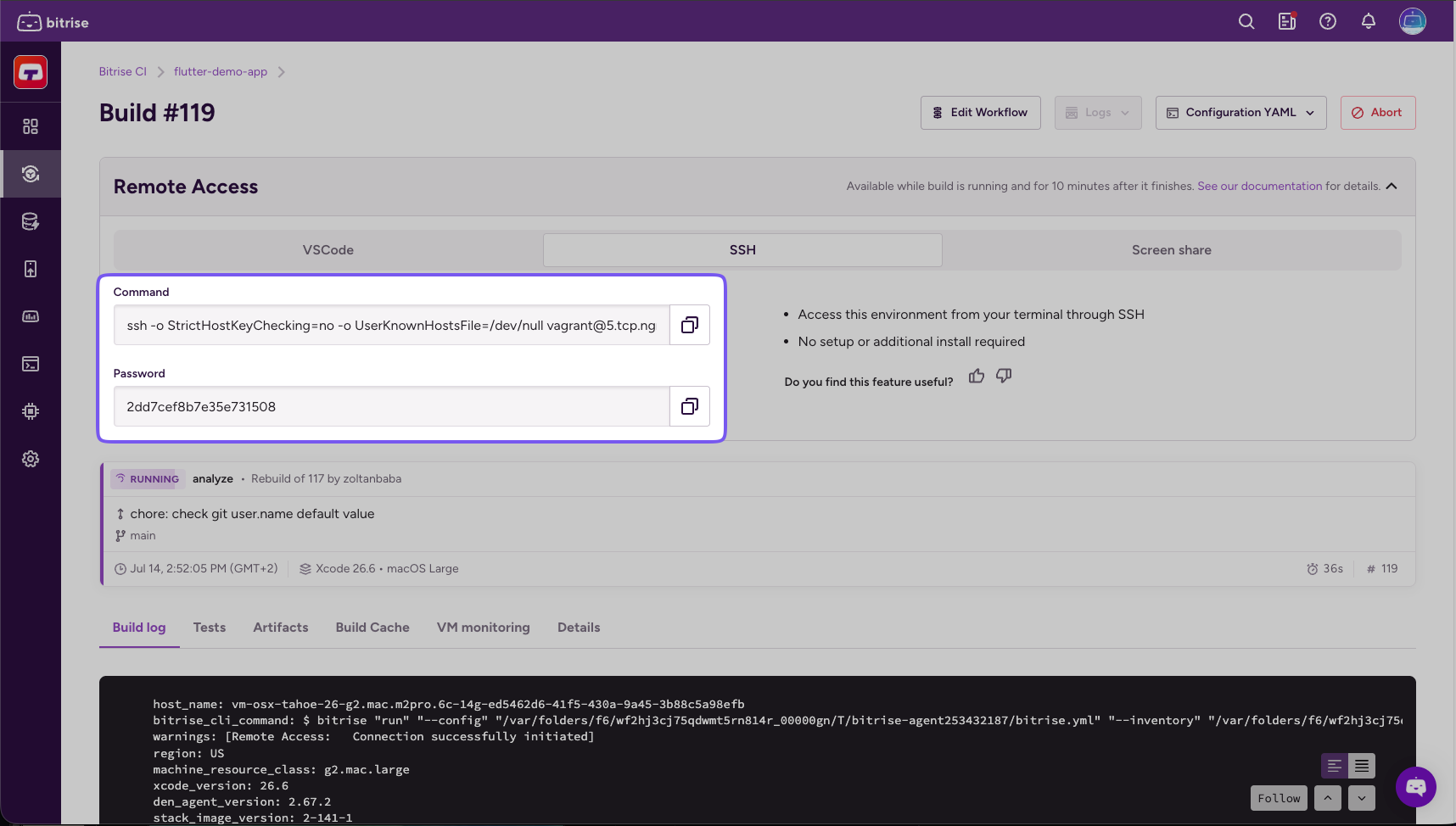Open the chip-shaped icon in sidebar
The image size is (1456, 826).
31,411
